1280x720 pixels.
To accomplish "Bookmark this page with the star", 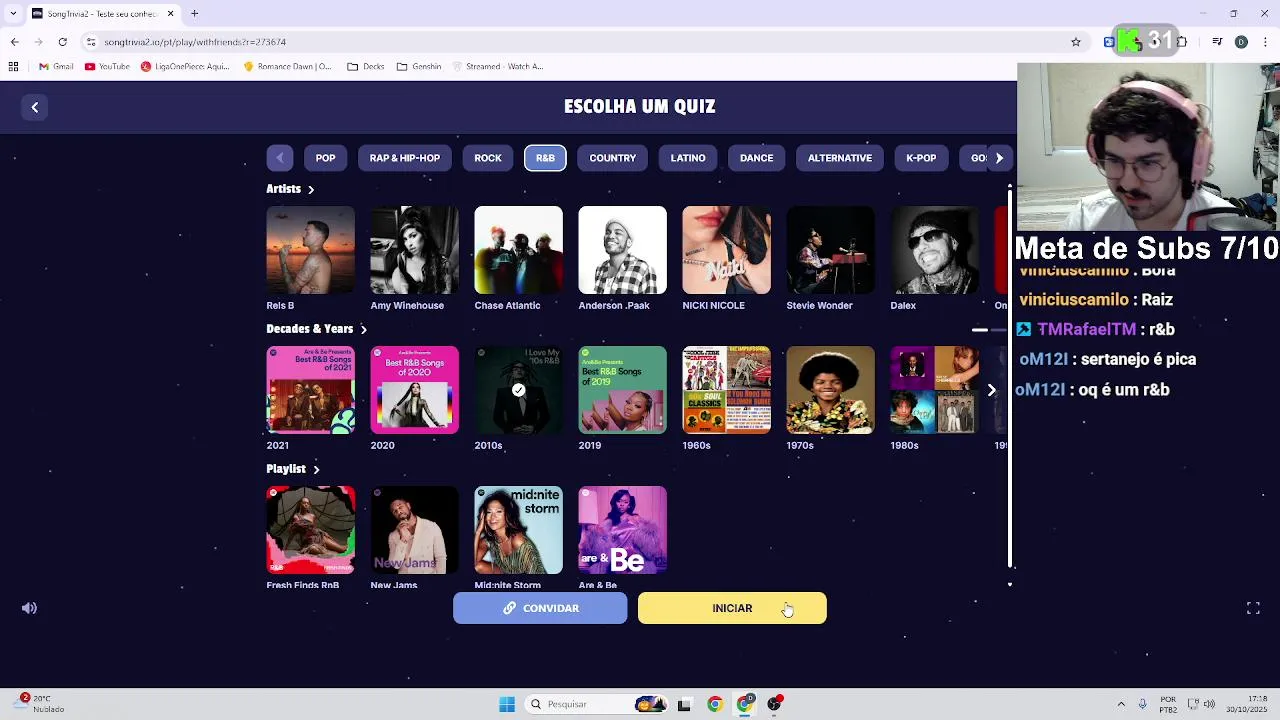I will [x=1076, y=42].
